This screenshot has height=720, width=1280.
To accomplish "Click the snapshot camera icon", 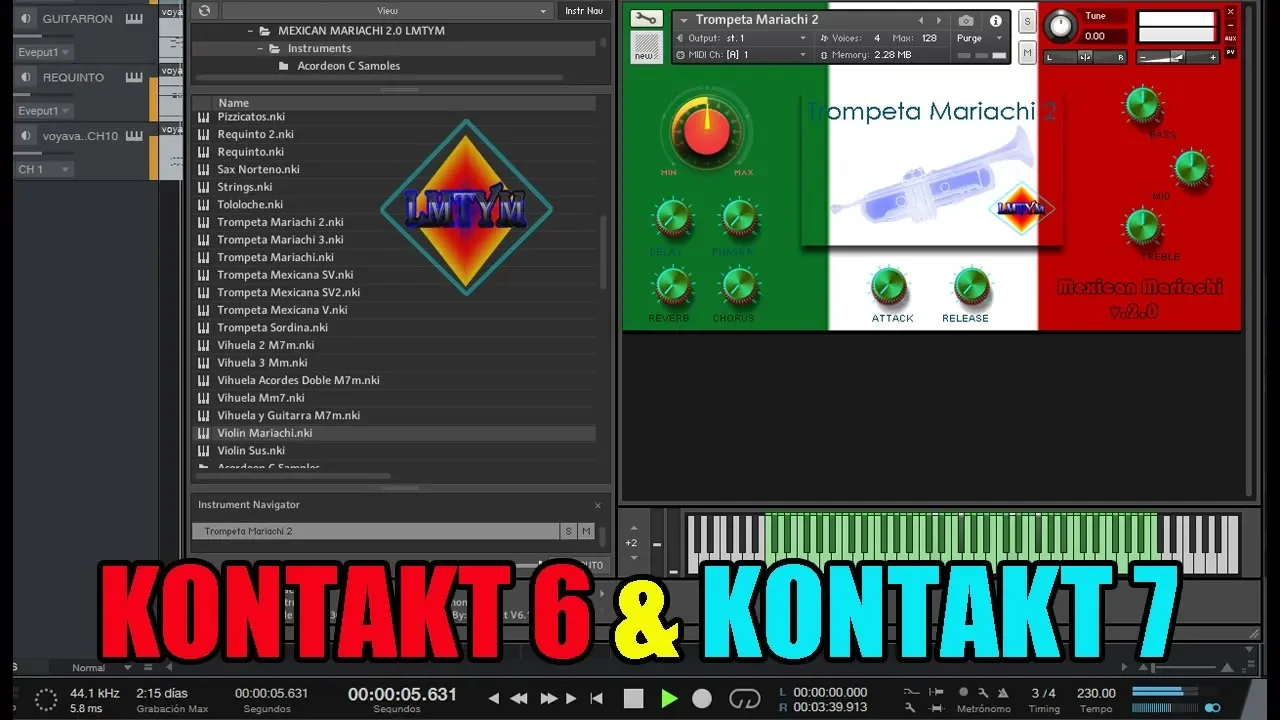I will [x=966, y=20].
